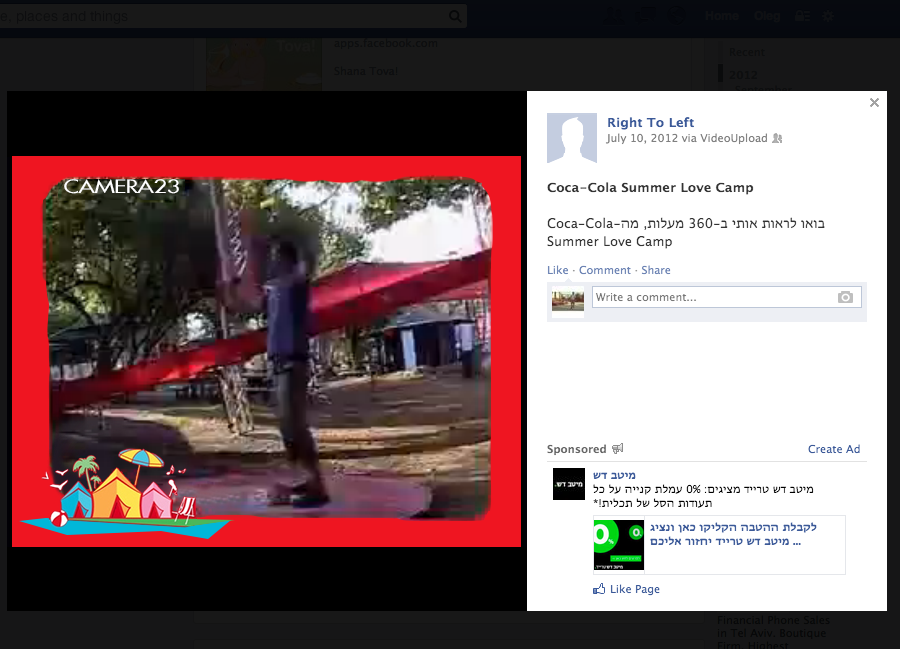Attach a photo using the camera icon
Screen dimensions: 900x649
(845, 297)
